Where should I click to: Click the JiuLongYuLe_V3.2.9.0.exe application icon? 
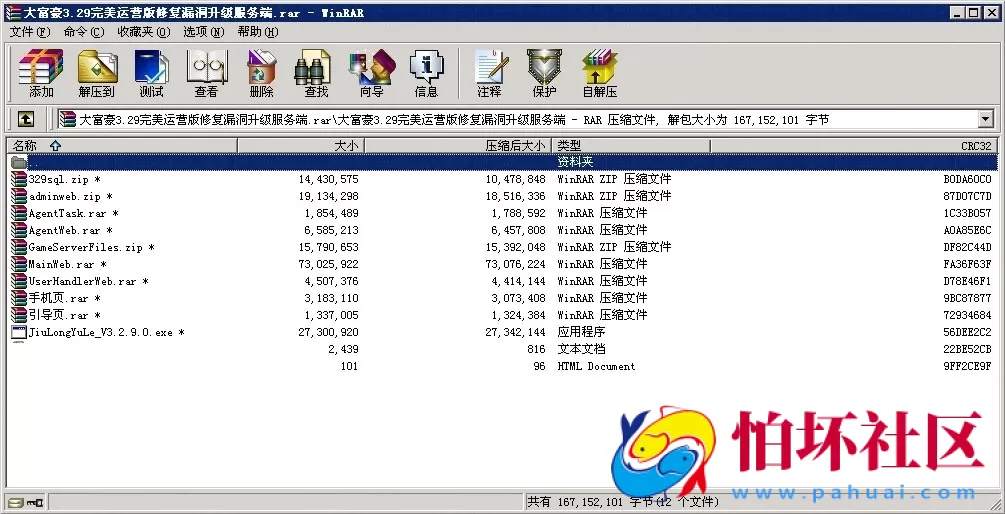pyautogui.click(x=19, y=333)
